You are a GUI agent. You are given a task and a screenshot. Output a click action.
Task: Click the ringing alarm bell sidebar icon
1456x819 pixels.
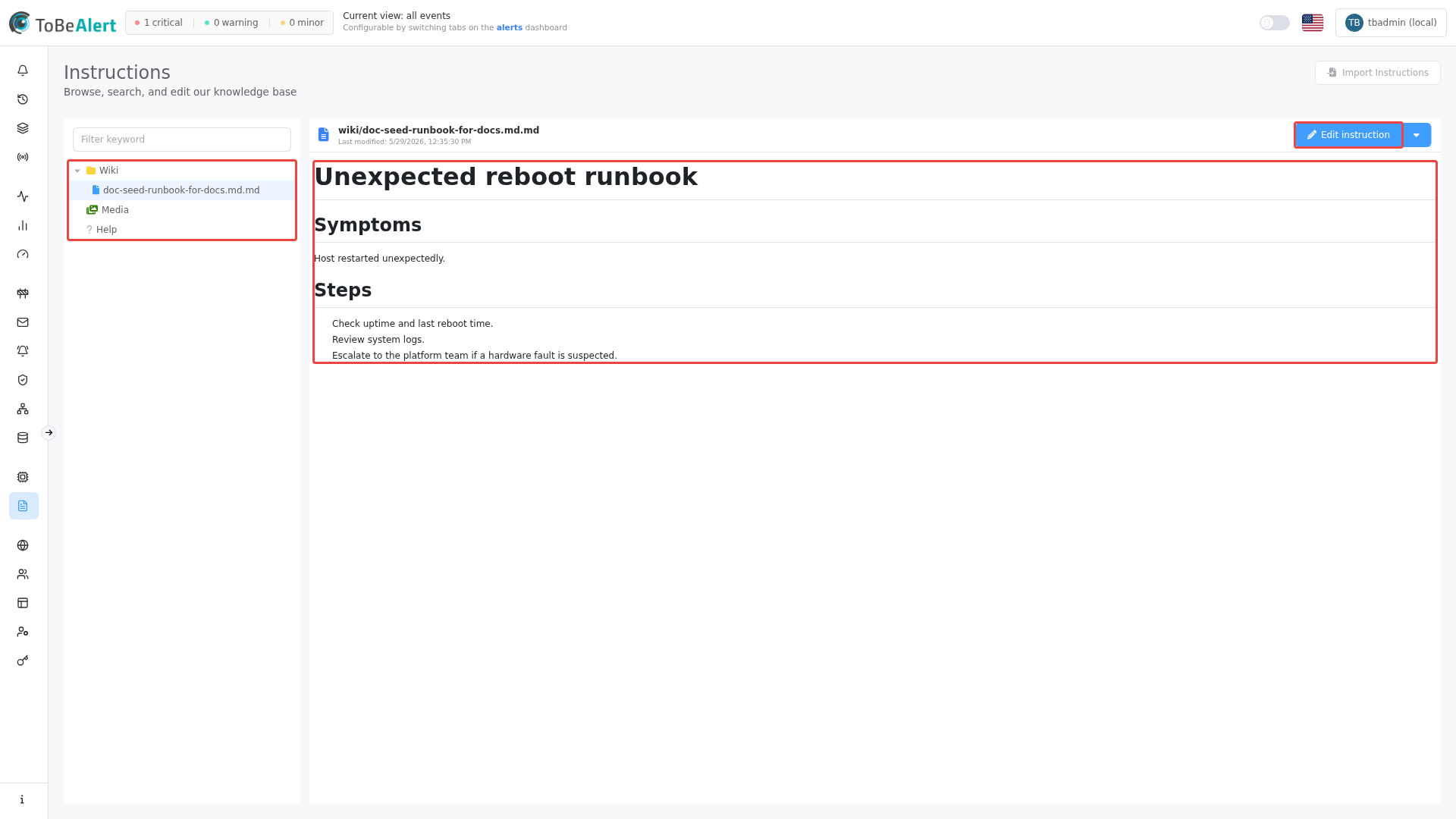point(23,351)
